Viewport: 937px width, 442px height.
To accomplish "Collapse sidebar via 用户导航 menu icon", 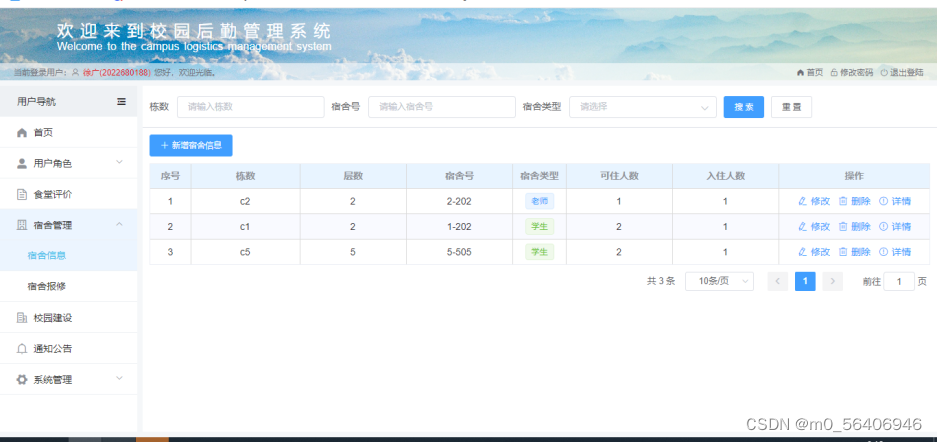I will pos(121,102).
